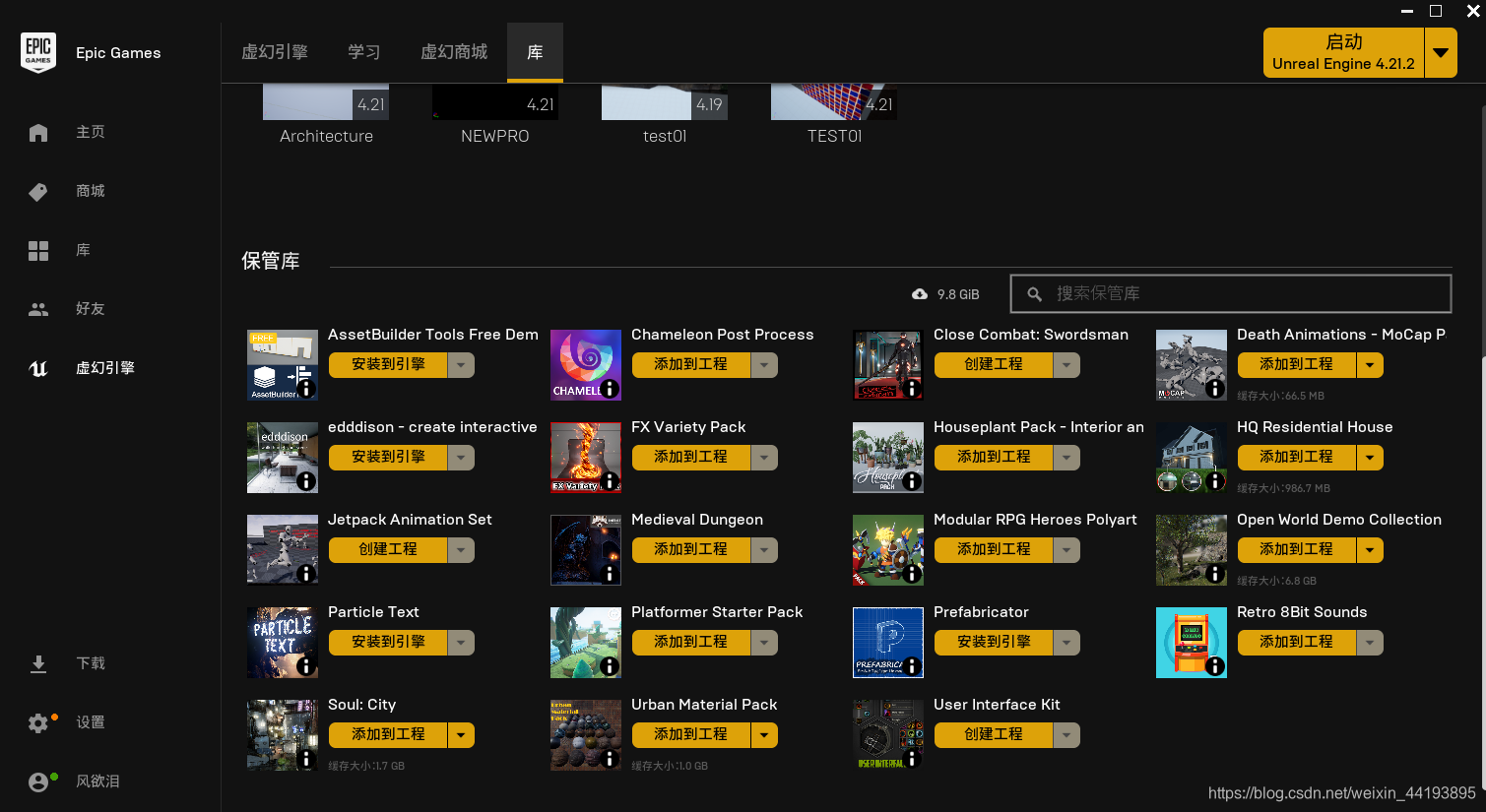Image resolution: width=1486 pixels, height=812 pixels.
Task: Select the Unreal Engine icon in sidebar
Action: pos(38,368)
